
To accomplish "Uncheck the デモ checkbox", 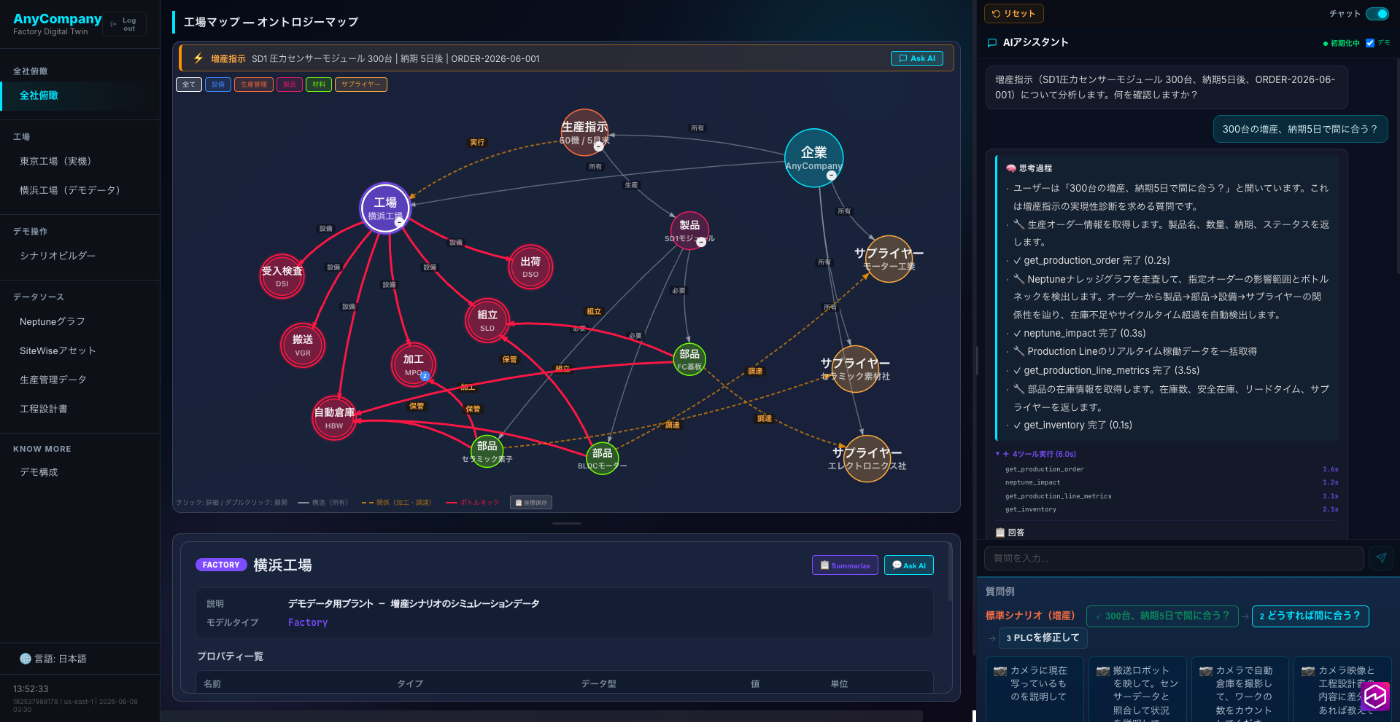I will tap(1370, 43).
